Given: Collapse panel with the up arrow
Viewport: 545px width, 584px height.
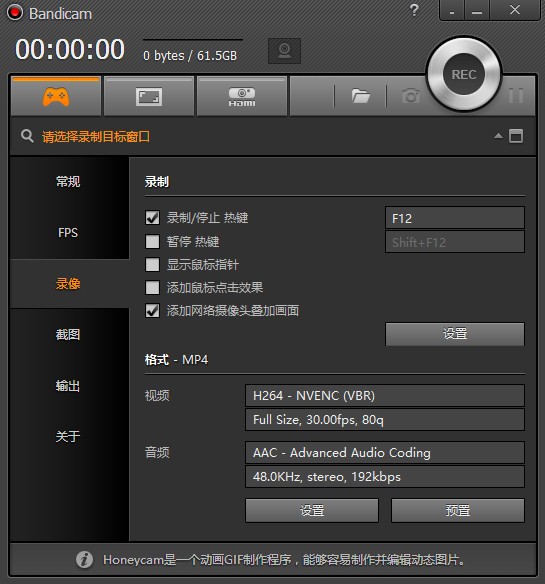Looking at the screenshot, I should 498,136.
